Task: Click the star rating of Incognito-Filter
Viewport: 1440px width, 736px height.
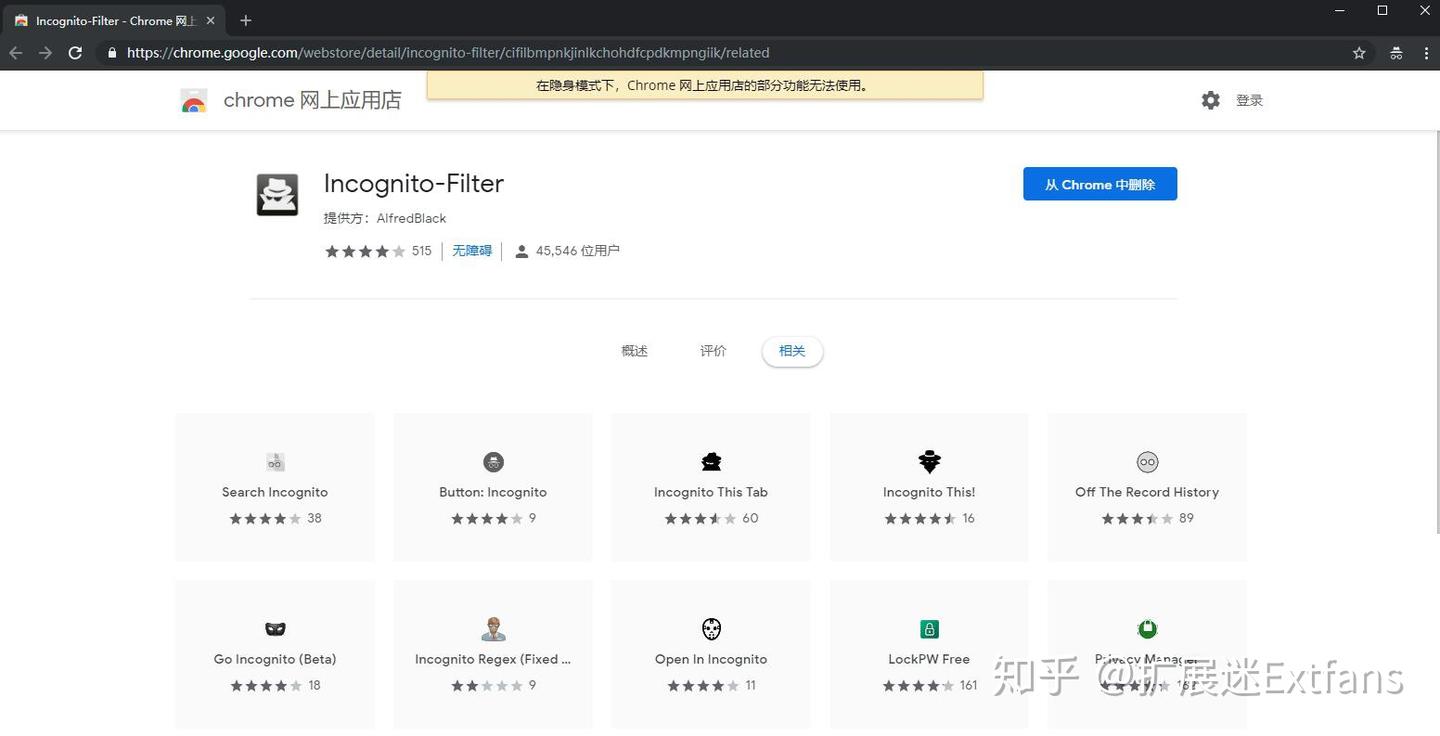Action: coord(364,250)
